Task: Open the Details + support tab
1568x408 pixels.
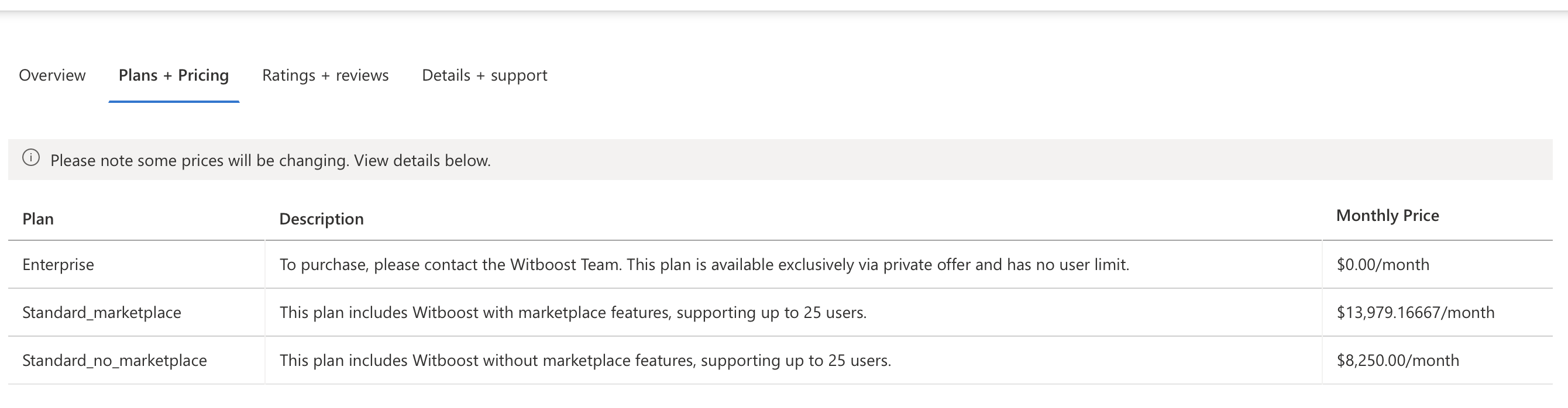Action: [484, 75]
